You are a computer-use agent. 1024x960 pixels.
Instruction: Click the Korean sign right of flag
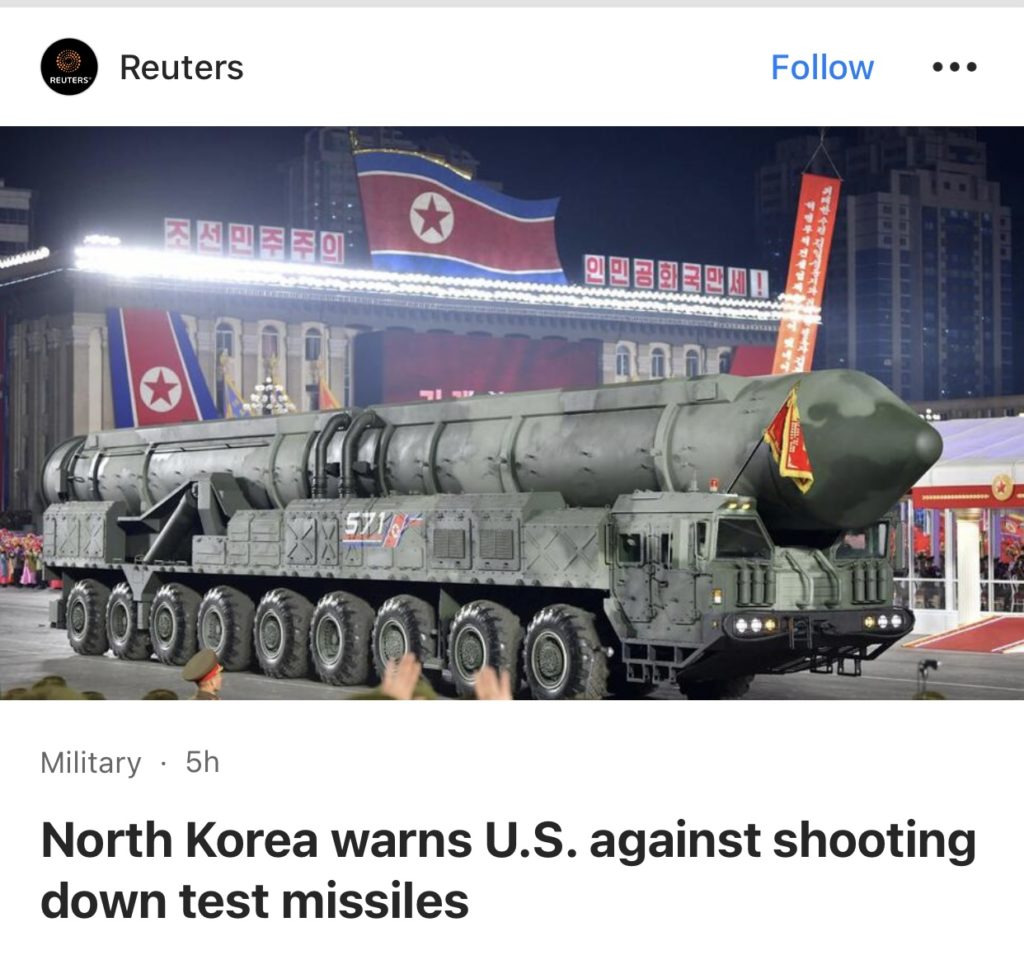coord(676,276)
